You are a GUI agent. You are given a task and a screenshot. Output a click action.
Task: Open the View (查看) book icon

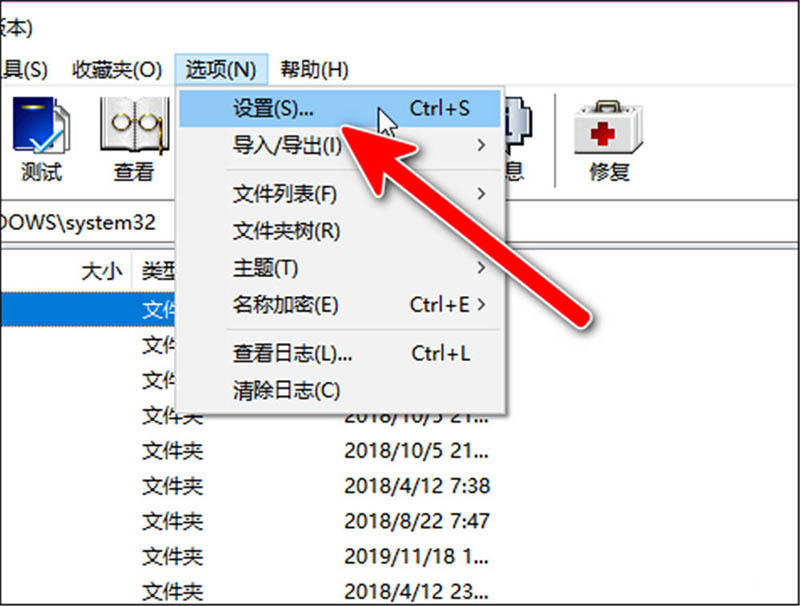point(134,139)
